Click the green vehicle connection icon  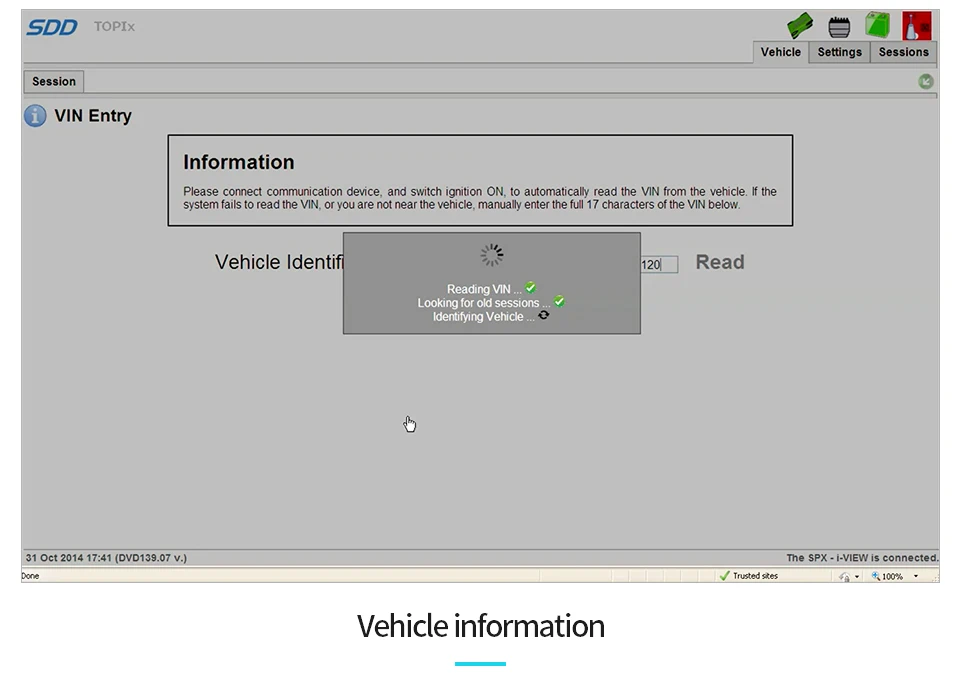click(x=800, y=26)
